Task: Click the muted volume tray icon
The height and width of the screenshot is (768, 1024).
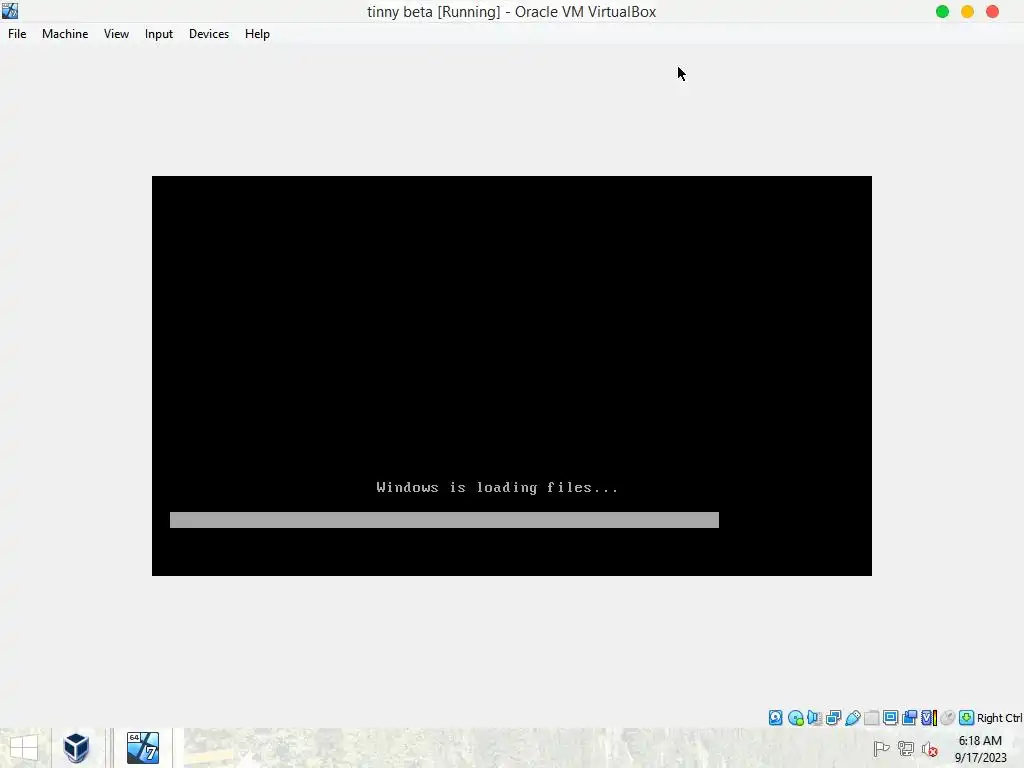Action: click(929, 749)
